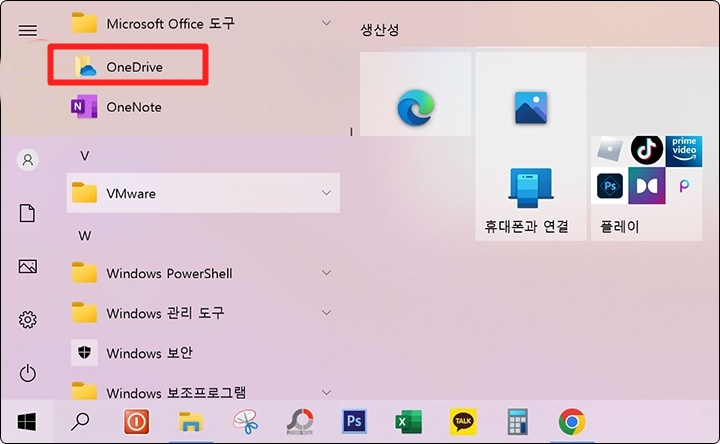The image size is (720, 444).
Task: Open the Roblox tile
Action: click(x=610, y=150)
